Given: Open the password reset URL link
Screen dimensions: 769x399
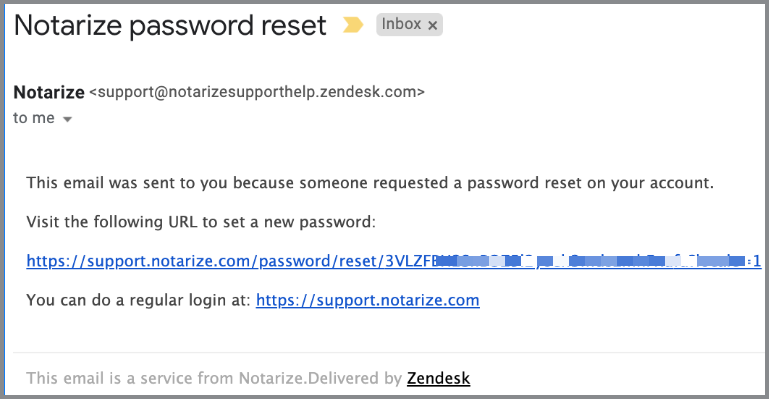Looking at the screenshot, I should pyautogui.click(x=394, y=261).
